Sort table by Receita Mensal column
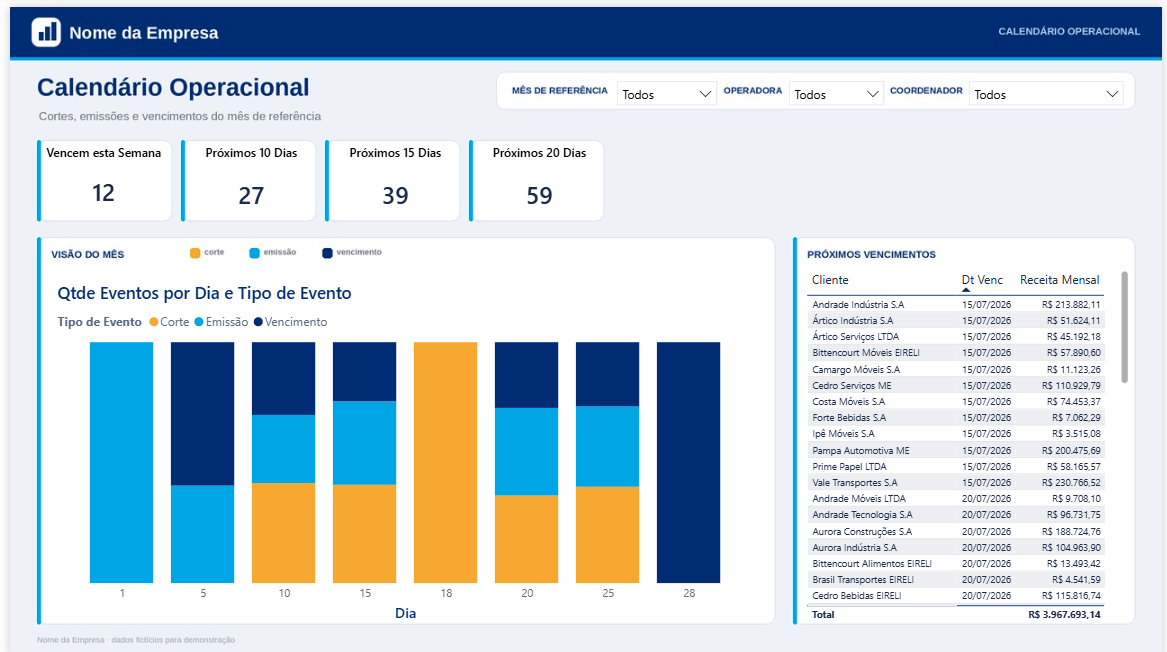The width and height of the screenshot is (1167, 652). (1059, 280)
